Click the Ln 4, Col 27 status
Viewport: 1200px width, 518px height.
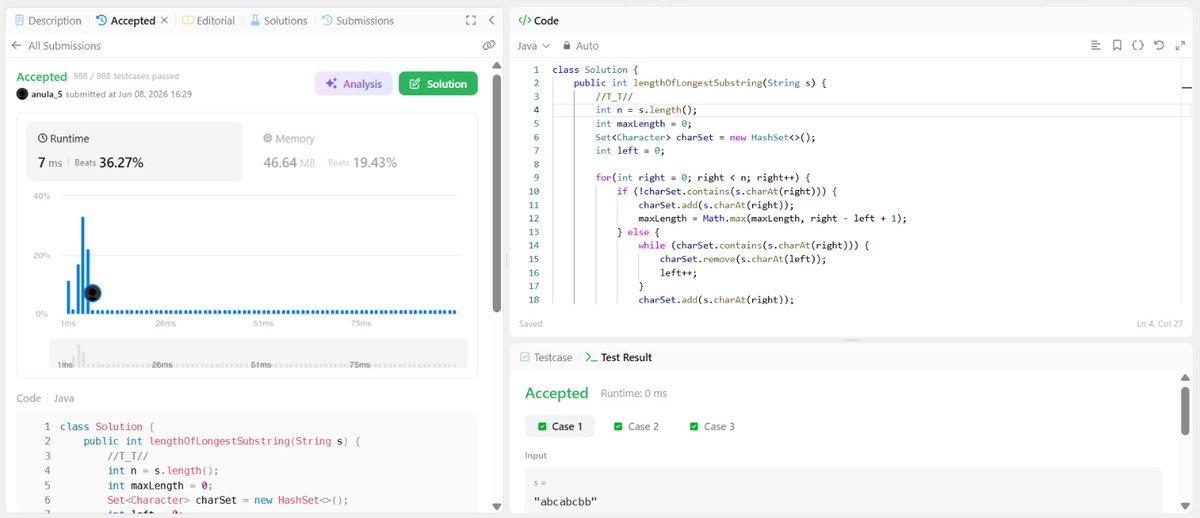click(1160, 324)
